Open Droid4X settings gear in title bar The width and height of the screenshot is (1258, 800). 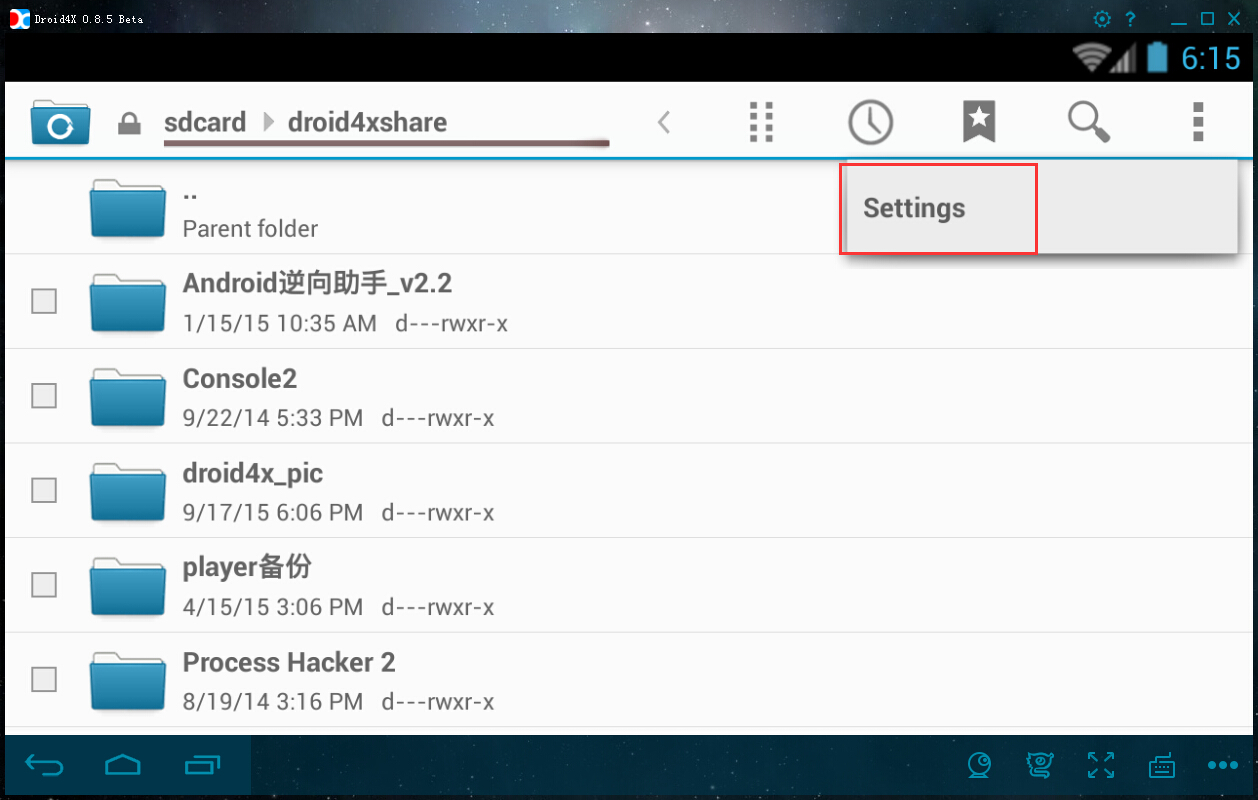(x=1102, y=19)
